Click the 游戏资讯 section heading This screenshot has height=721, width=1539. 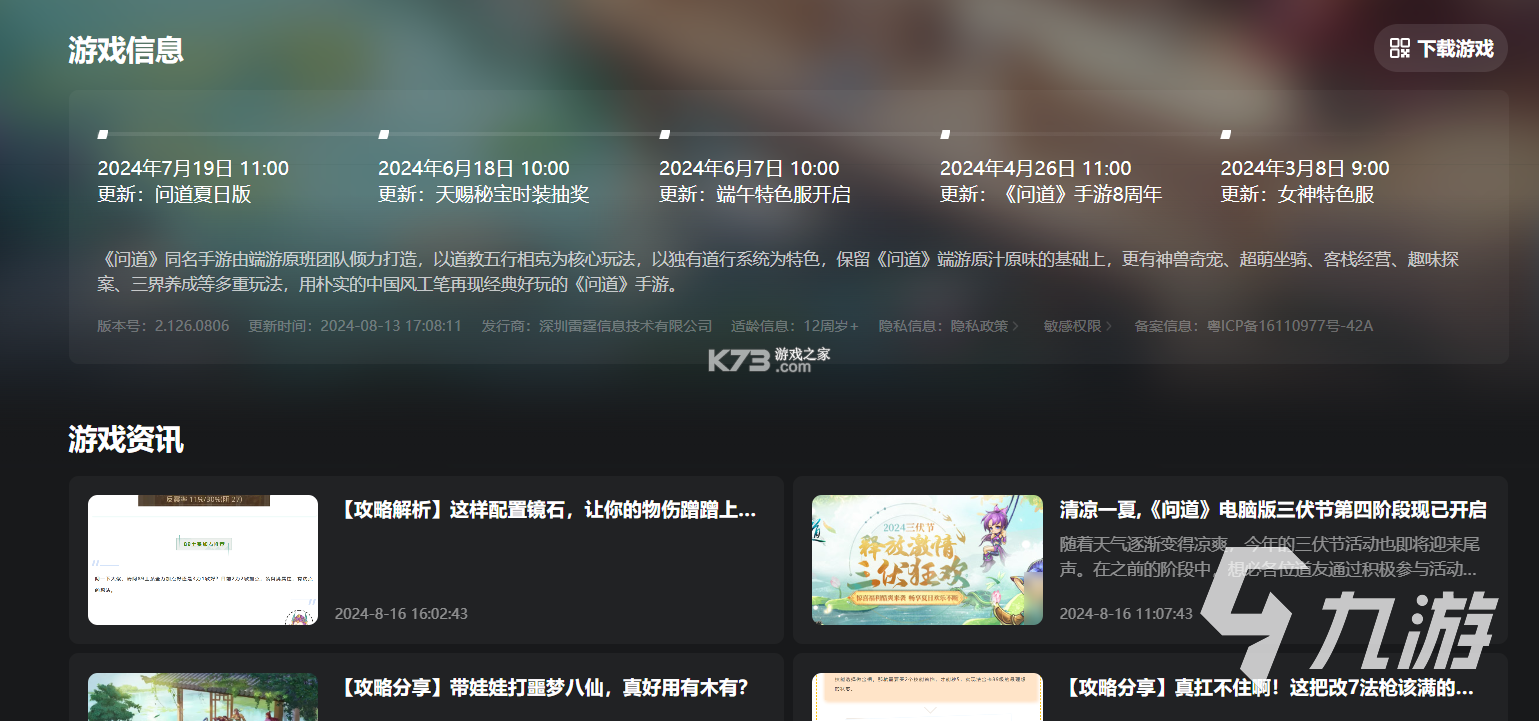126,439
